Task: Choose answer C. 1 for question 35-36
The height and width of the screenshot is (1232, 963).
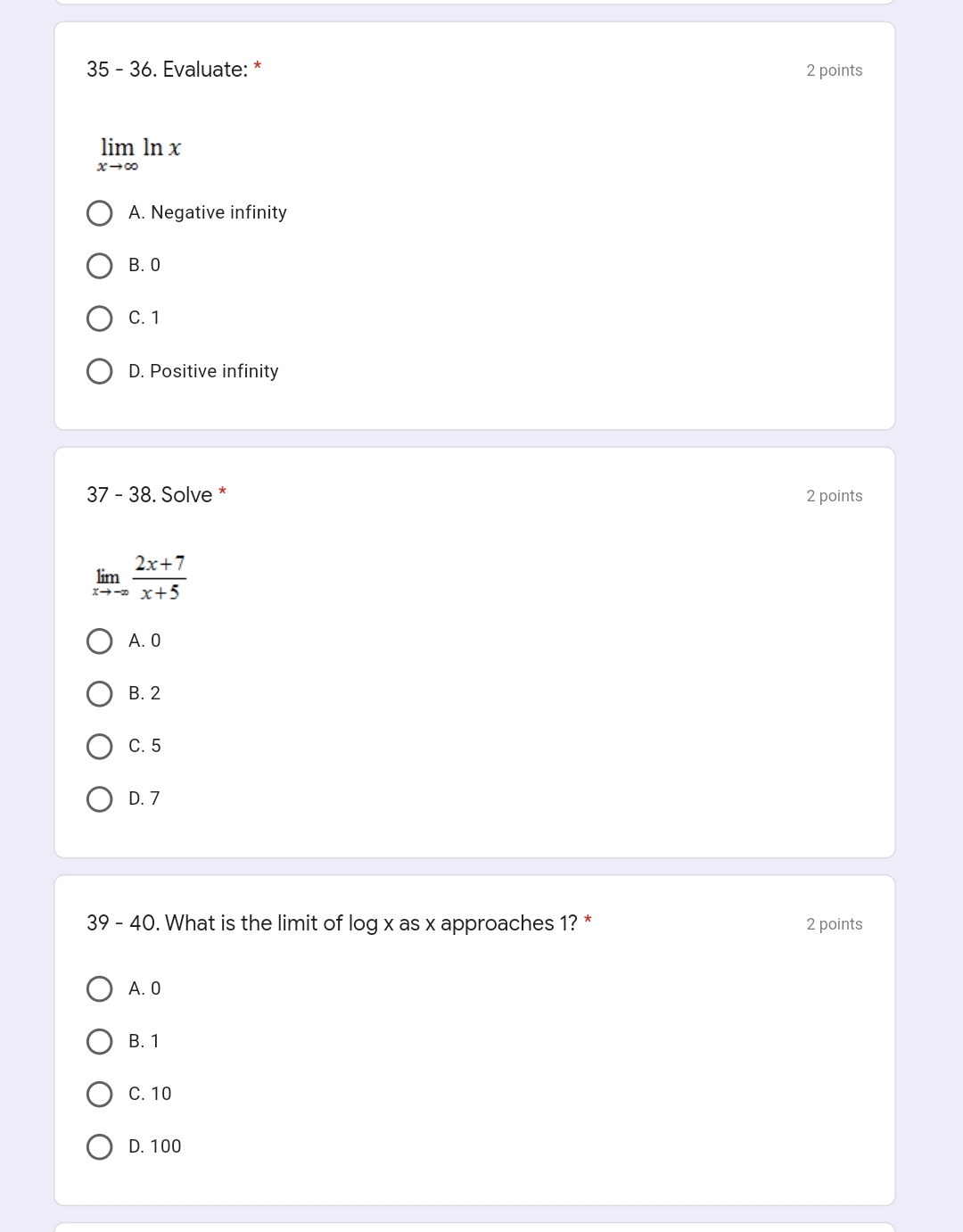Action: [99, 318]
